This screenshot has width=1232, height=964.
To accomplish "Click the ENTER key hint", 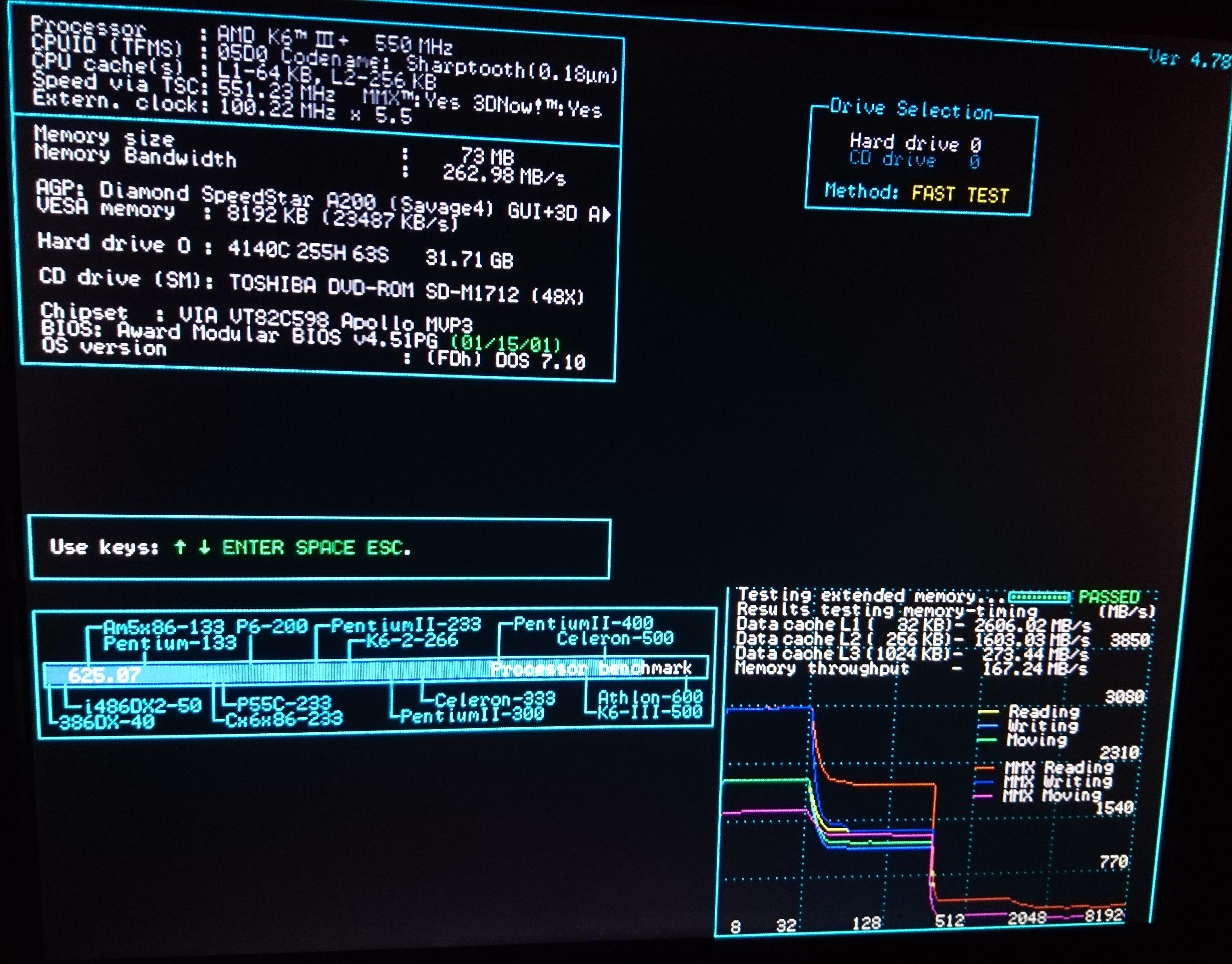I will [x=252, y=547].
